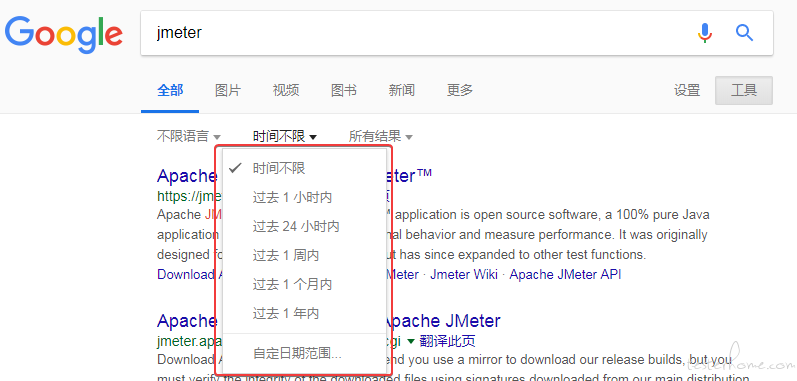Expand the 所有结果 filter dropdown
This screenshot has height=381, width=797.
[x=380, y=136]
